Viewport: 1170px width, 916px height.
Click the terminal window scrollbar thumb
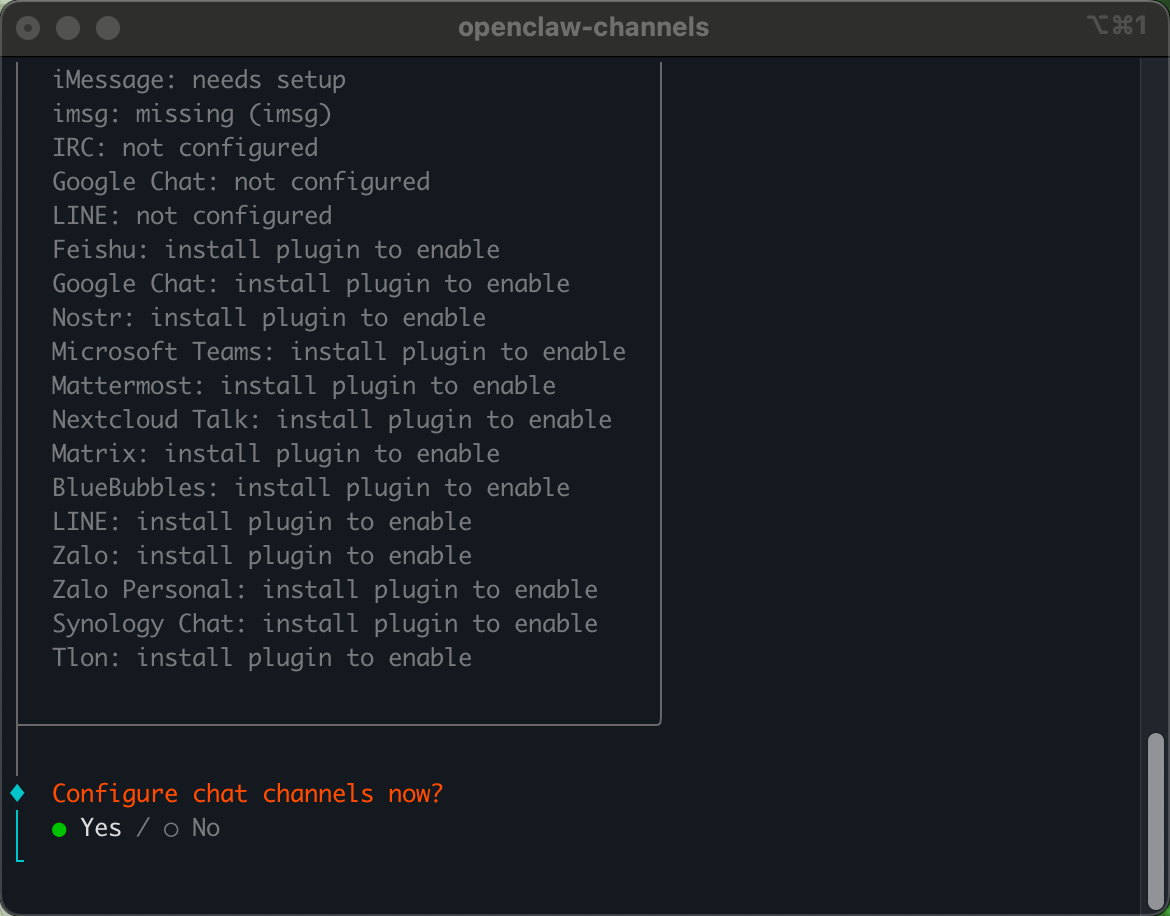click(1155, 821)
